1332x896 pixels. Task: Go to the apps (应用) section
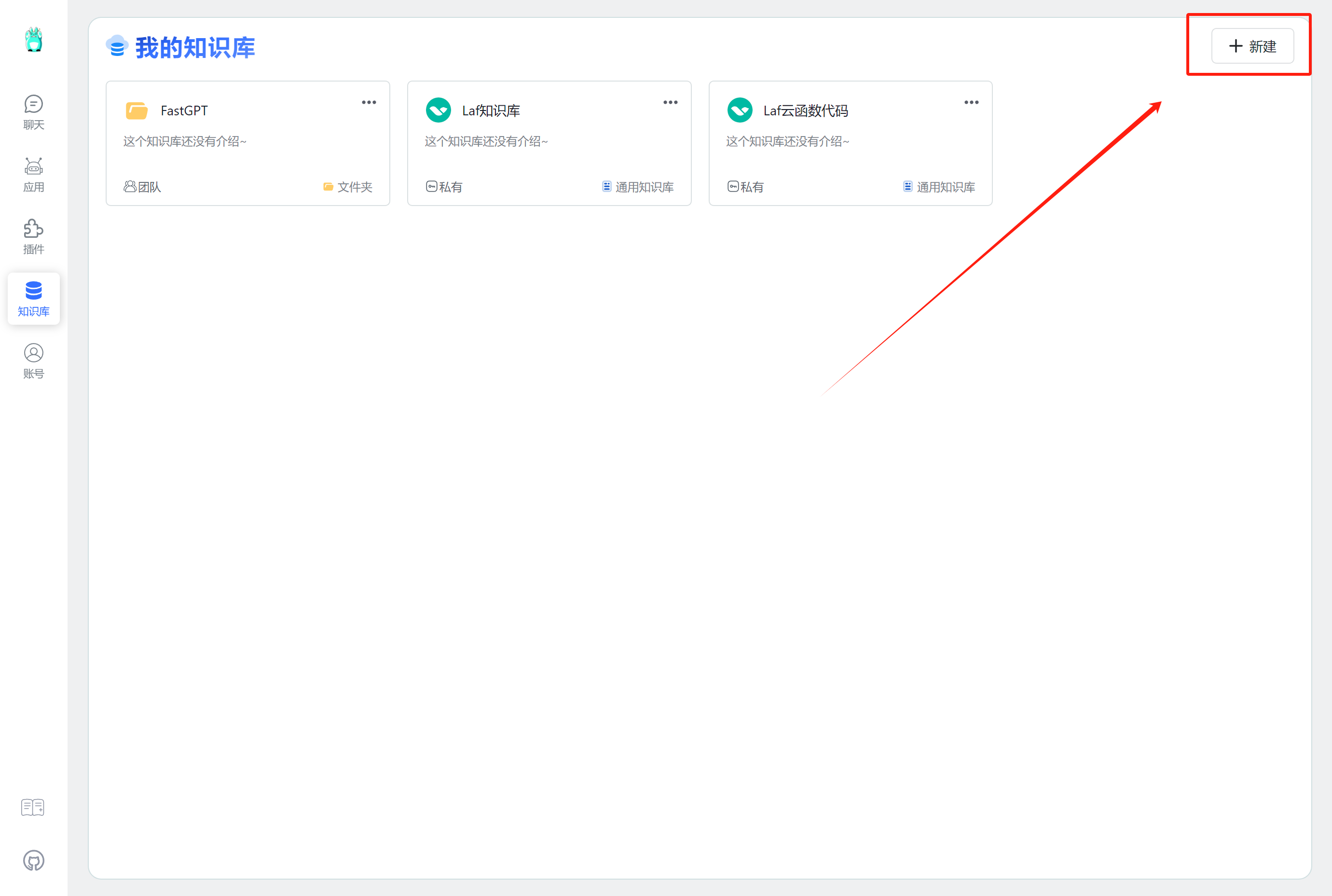34,174
